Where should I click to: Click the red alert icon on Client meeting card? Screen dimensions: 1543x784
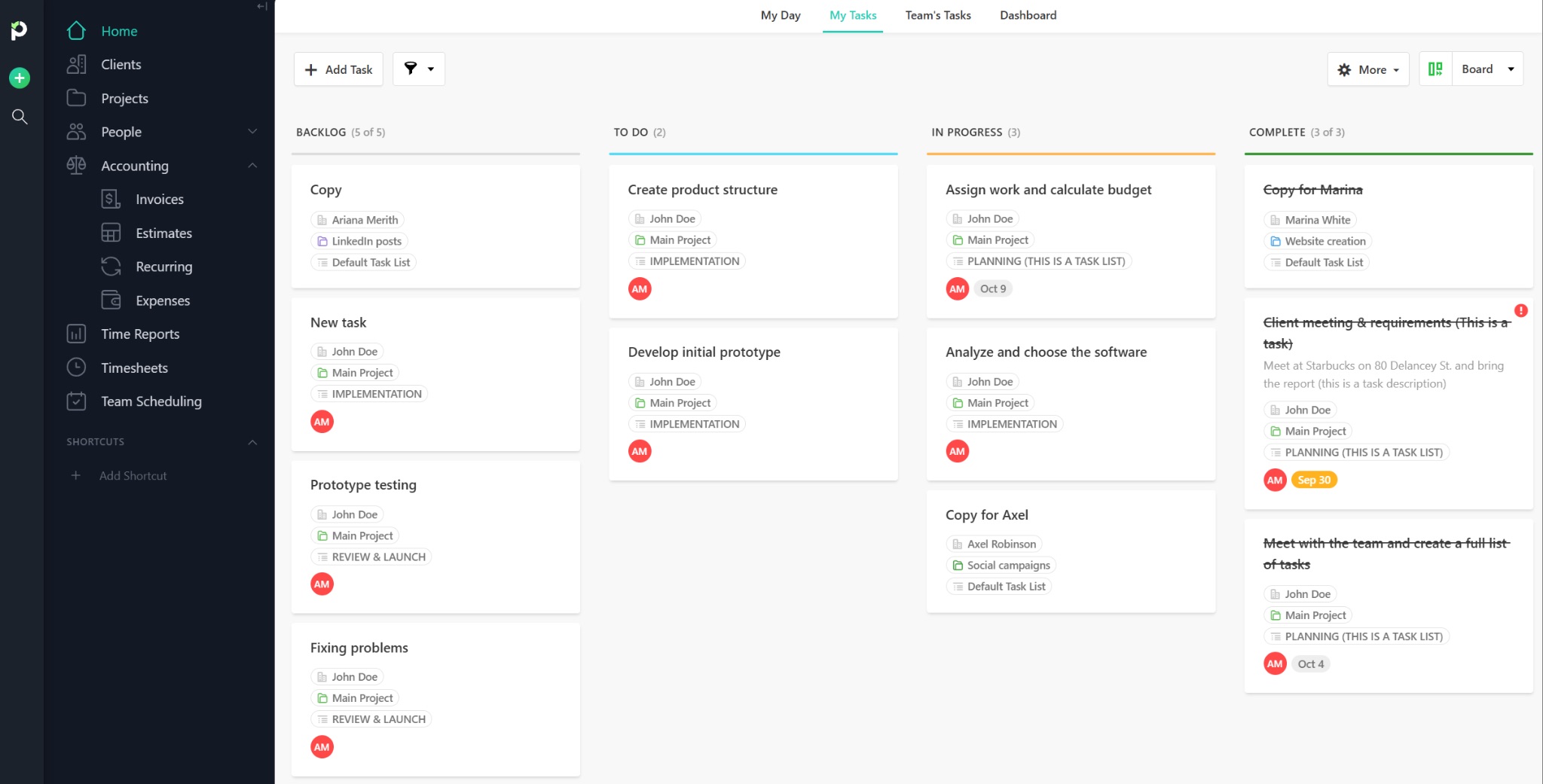coord(1521,310)
